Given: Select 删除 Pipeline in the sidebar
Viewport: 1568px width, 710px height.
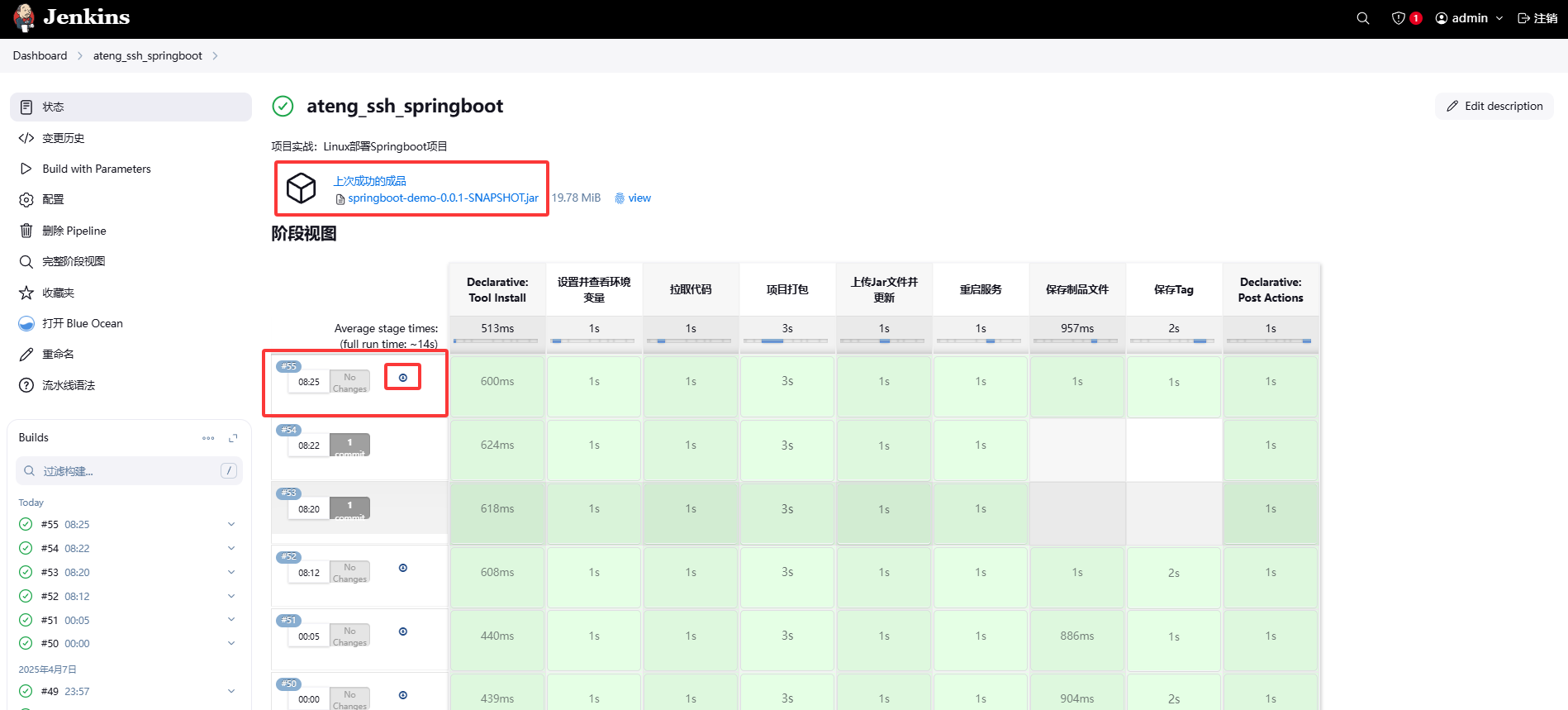Looking at the screenshot, I should pos(74,231).
